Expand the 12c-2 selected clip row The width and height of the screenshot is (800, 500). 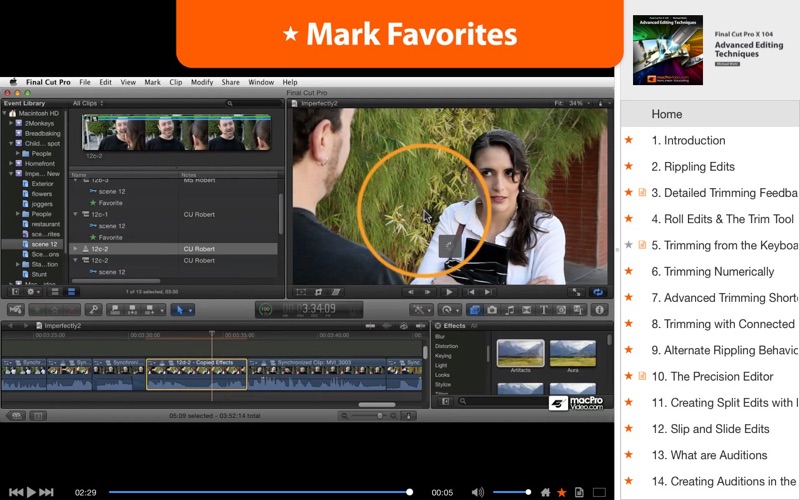(76, 249)
